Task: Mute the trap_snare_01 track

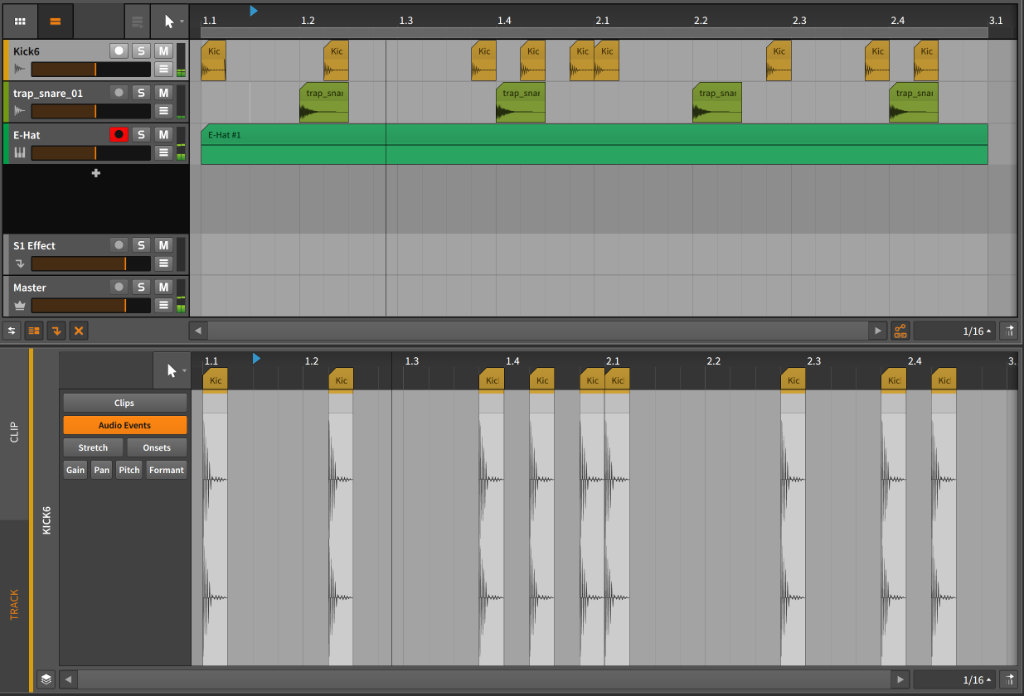Action: tap(163, 93)
